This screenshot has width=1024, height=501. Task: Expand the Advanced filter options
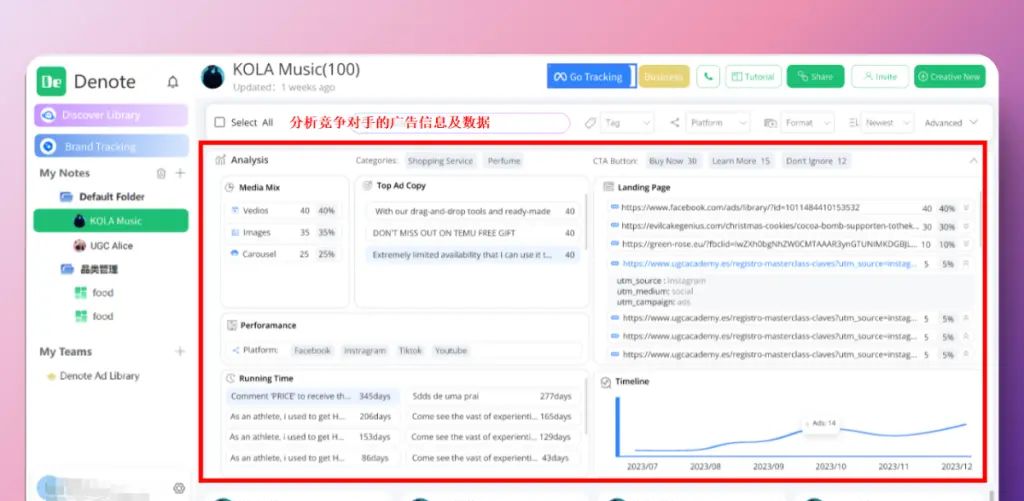click(951, 123)
